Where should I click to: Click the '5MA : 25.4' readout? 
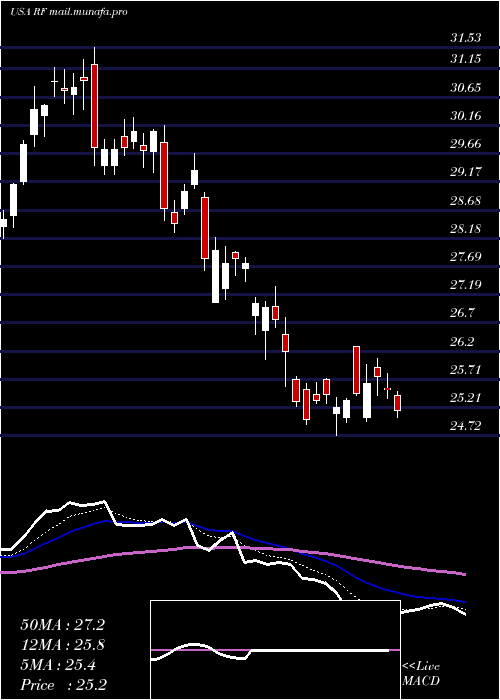(x=58, y=665)
